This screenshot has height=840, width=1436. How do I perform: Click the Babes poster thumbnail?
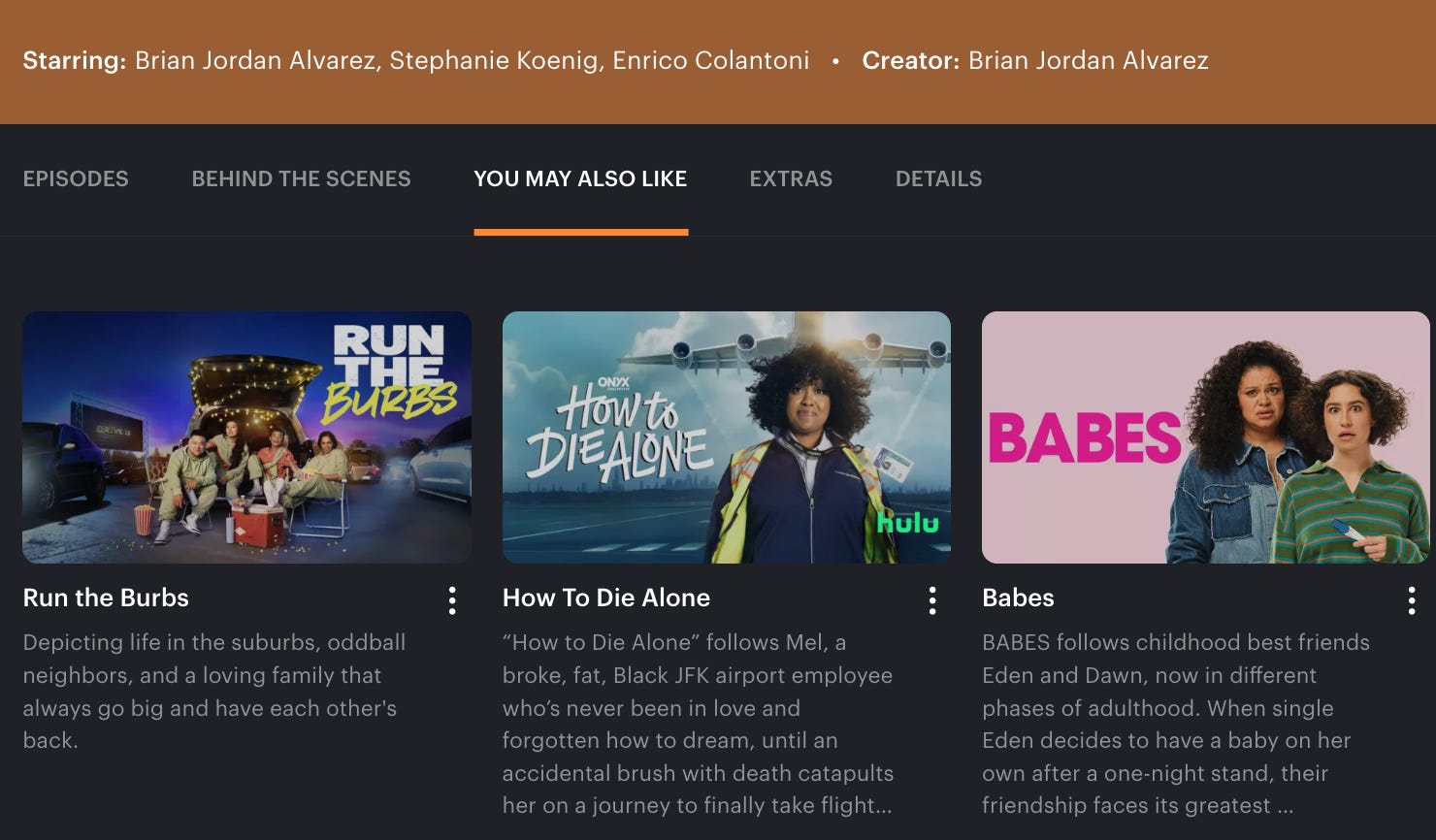(1206, 437)
